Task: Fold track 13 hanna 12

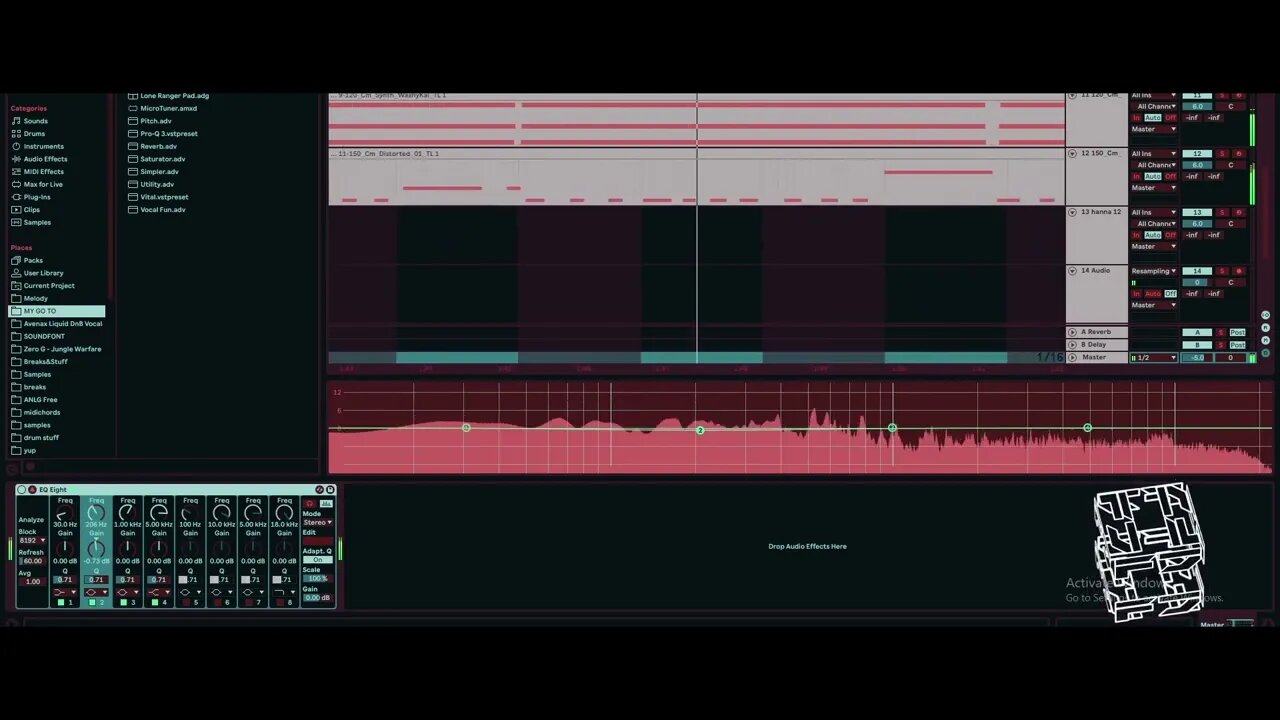Action: 1072,212
